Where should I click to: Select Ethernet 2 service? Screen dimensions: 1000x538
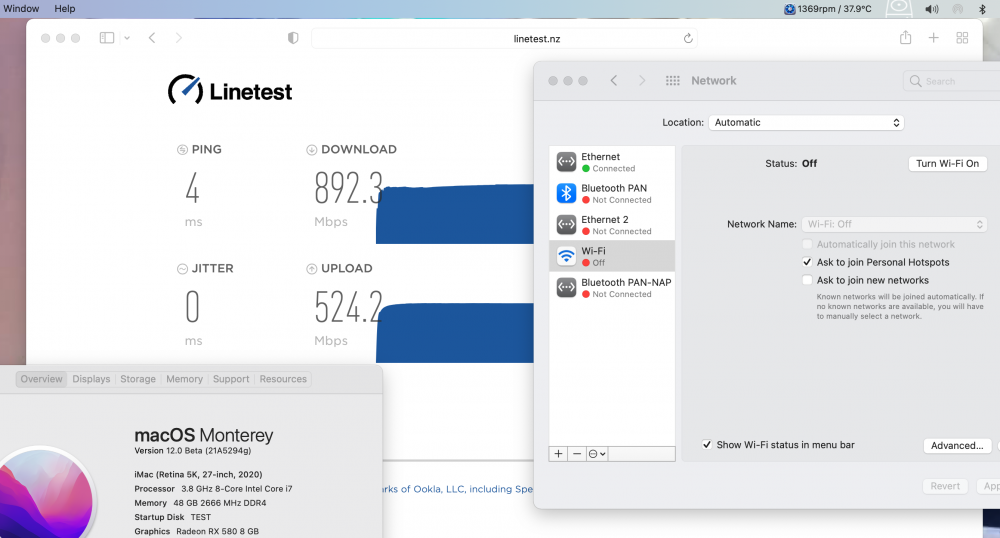click(612, 224)
